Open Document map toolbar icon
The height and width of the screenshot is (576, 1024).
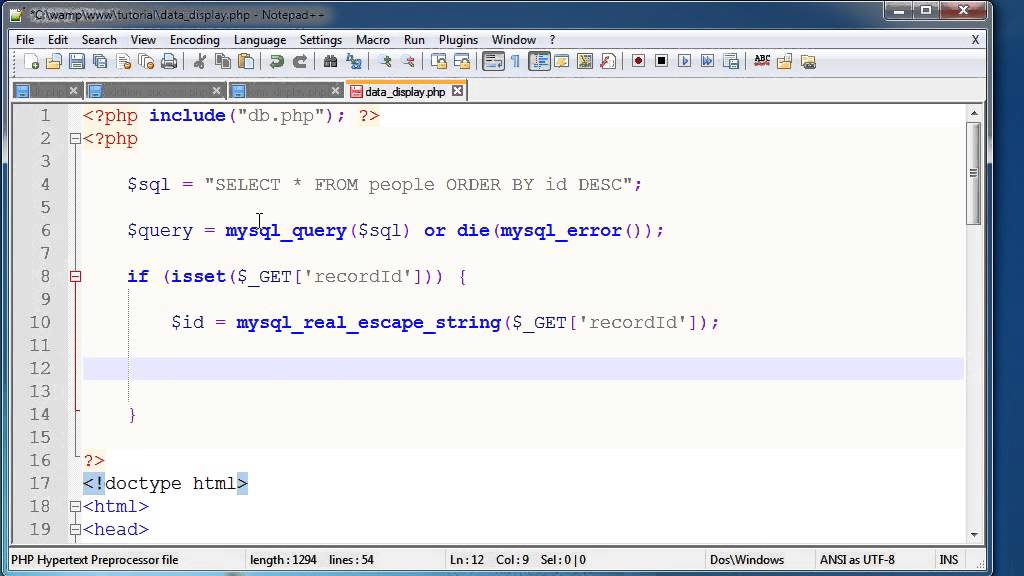pyautogui.click(x=584, y=61)
